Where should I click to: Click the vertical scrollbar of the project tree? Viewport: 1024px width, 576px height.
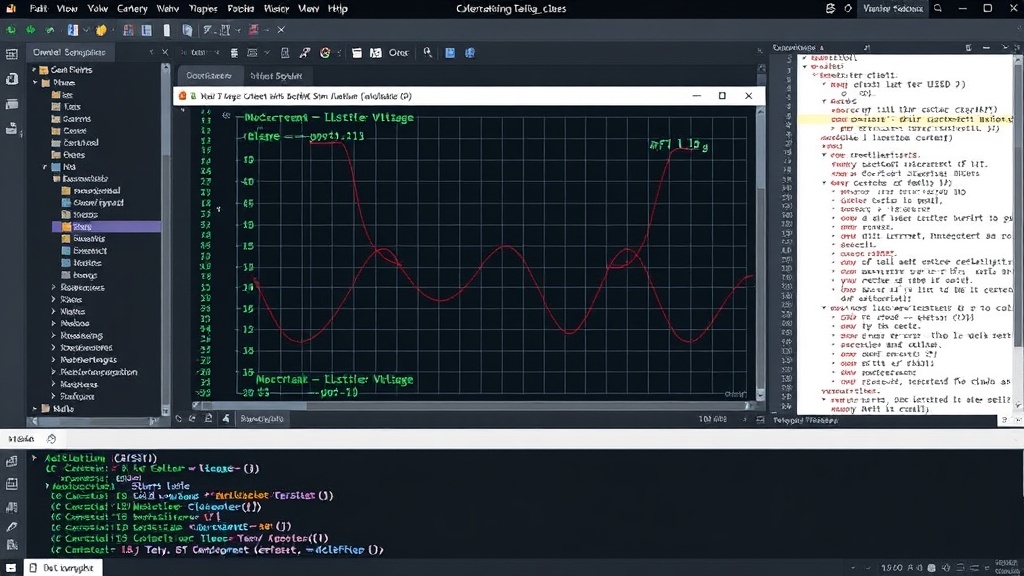[x=165, y=242]
